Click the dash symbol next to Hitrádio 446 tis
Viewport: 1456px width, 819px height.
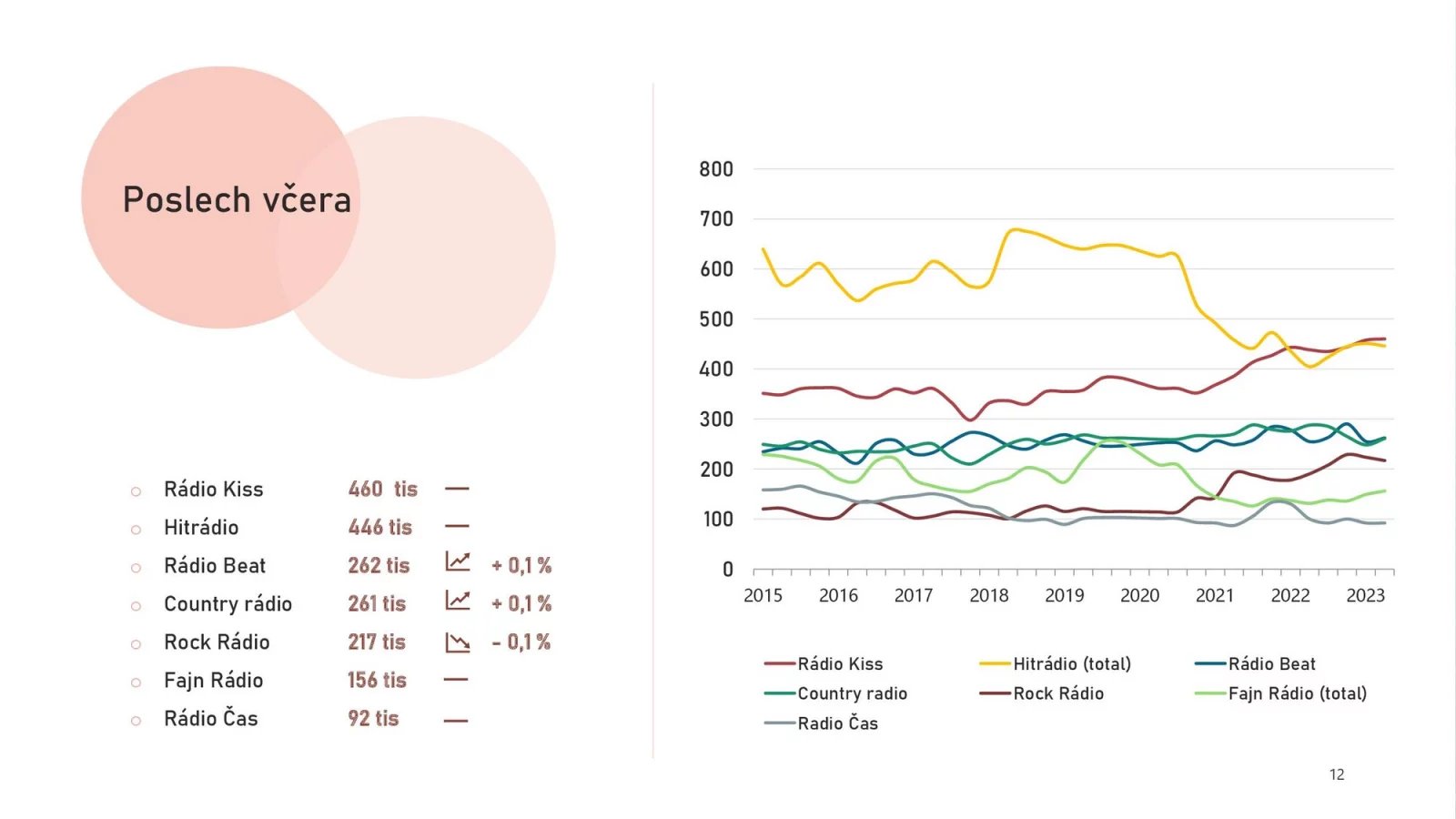click(x=457, y=526)
